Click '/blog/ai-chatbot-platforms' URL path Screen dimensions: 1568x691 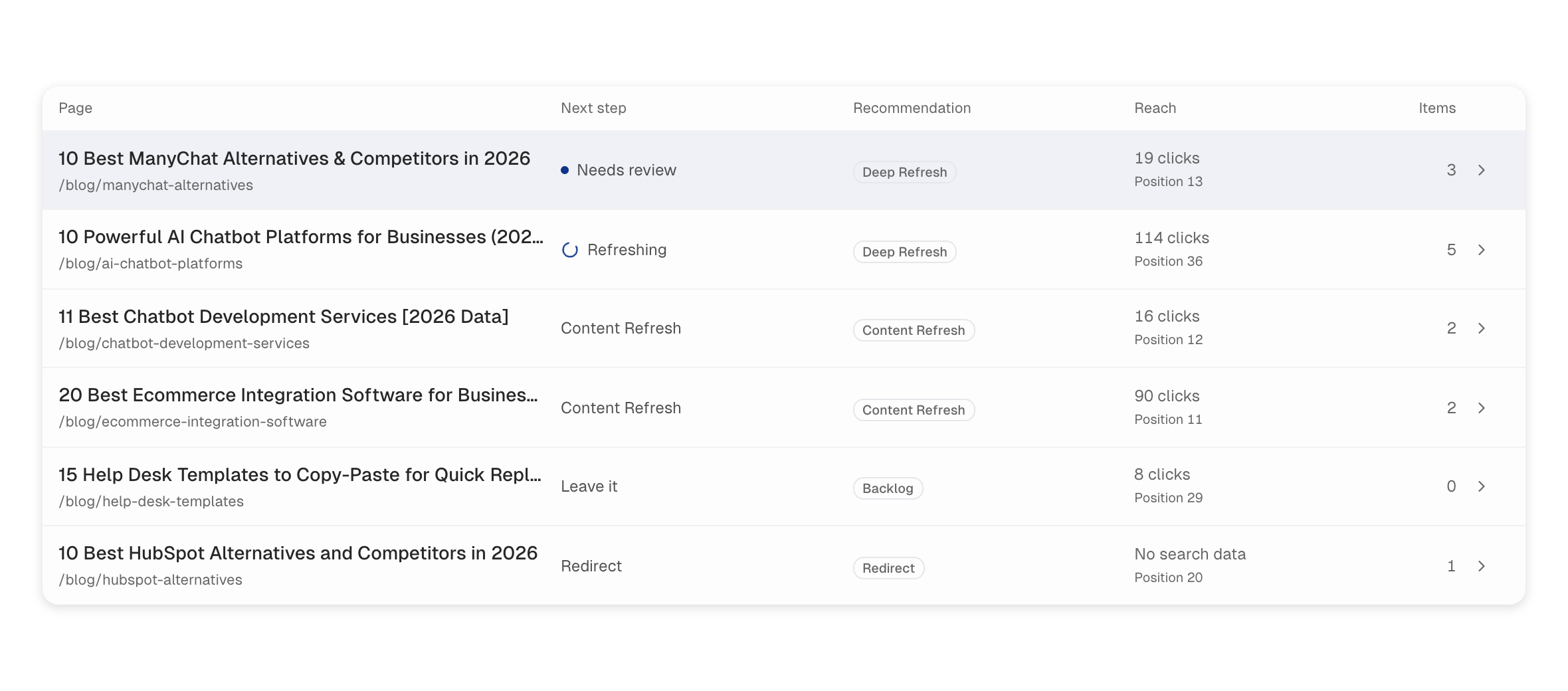[151, 264]
